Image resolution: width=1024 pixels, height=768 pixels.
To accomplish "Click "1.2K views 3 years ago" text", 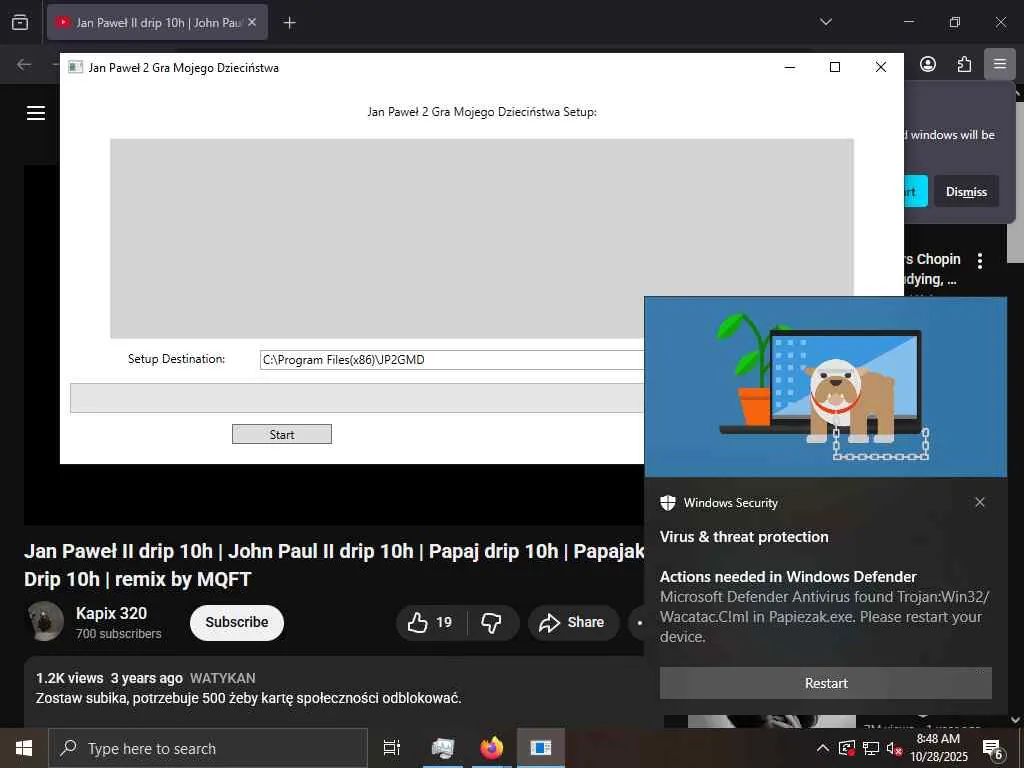I will (x=109, y=678).
